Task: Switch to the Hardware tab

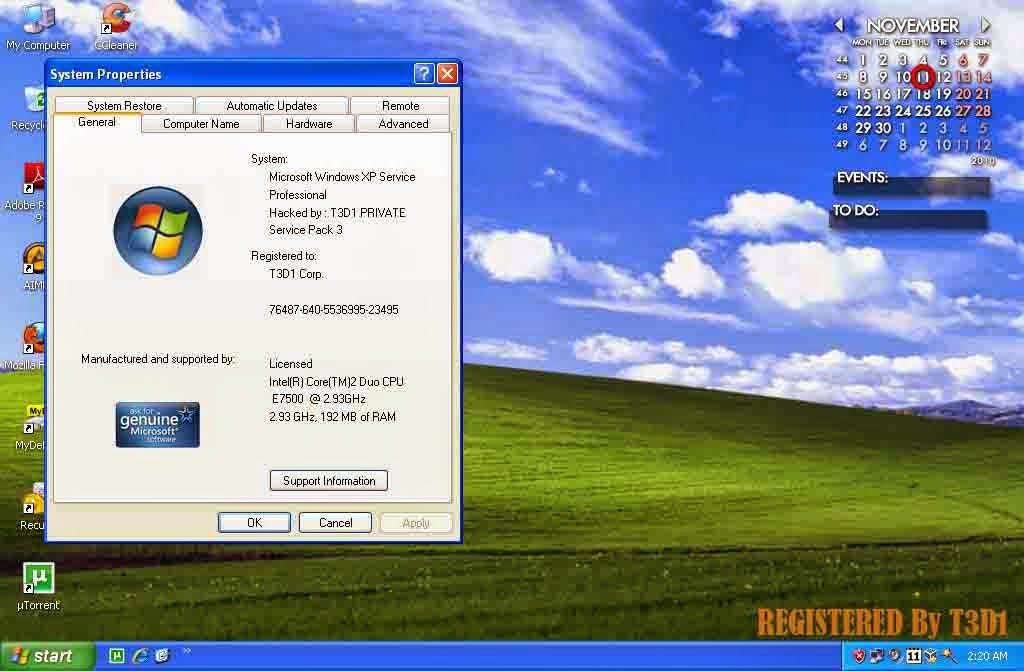Action: pyautogui.click(x=309, y=123)
